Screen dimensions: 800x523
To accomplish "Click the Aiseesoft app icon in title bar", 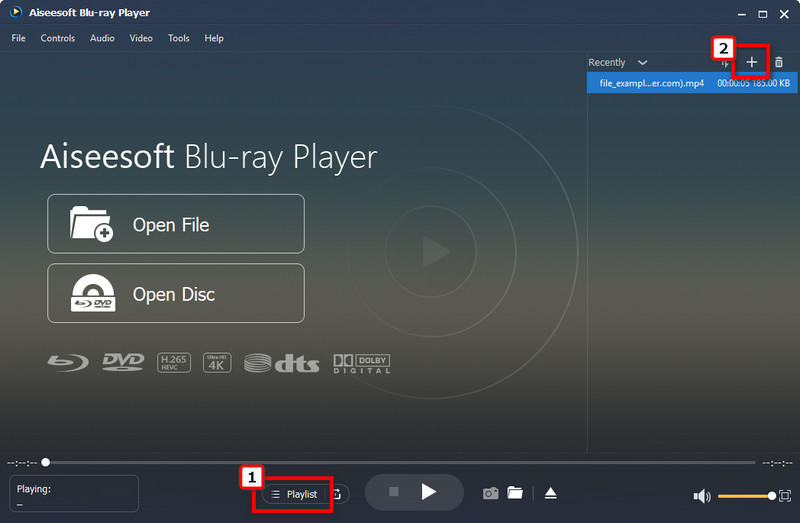I will pyautogui.click(x=16, y=12).
